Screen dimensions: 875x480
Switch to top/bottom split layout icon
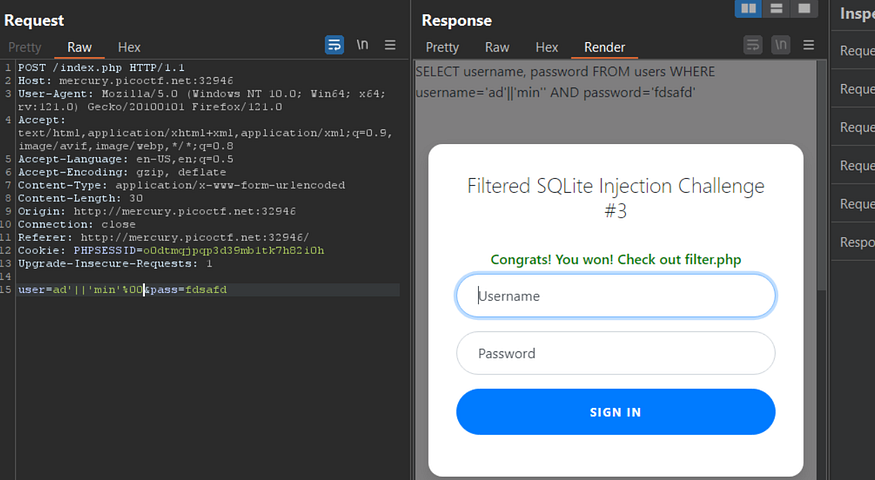tap(776, 9)
